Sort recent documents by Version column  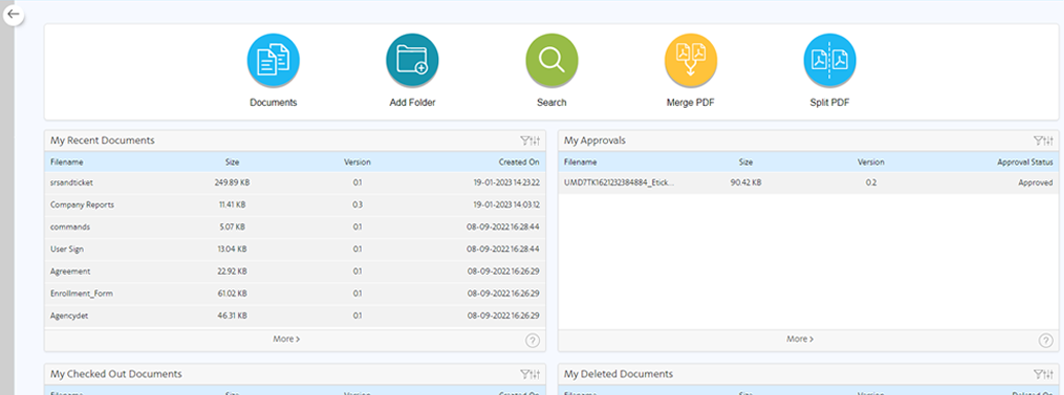point(357,162)
